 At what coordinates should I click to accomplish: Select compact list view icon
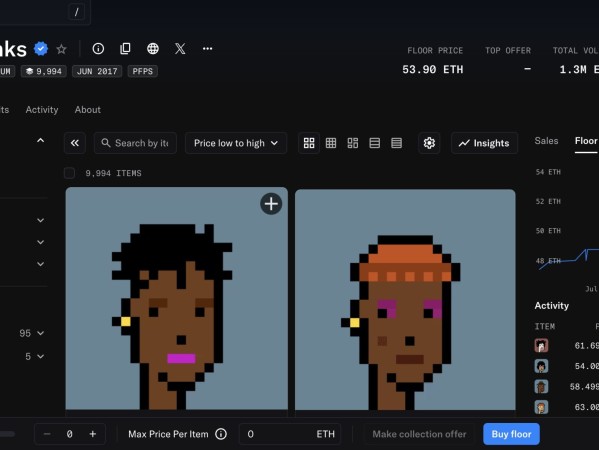(375, 143)
